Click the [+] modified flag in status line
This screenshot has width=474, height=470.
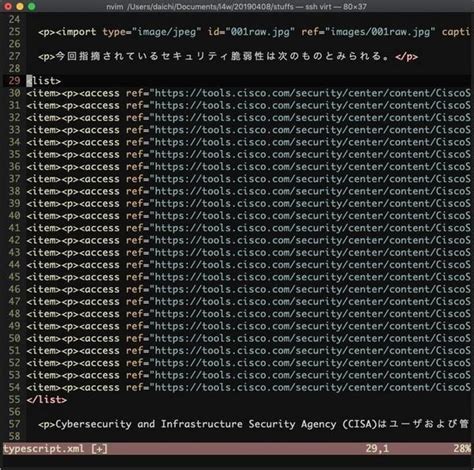99,449
